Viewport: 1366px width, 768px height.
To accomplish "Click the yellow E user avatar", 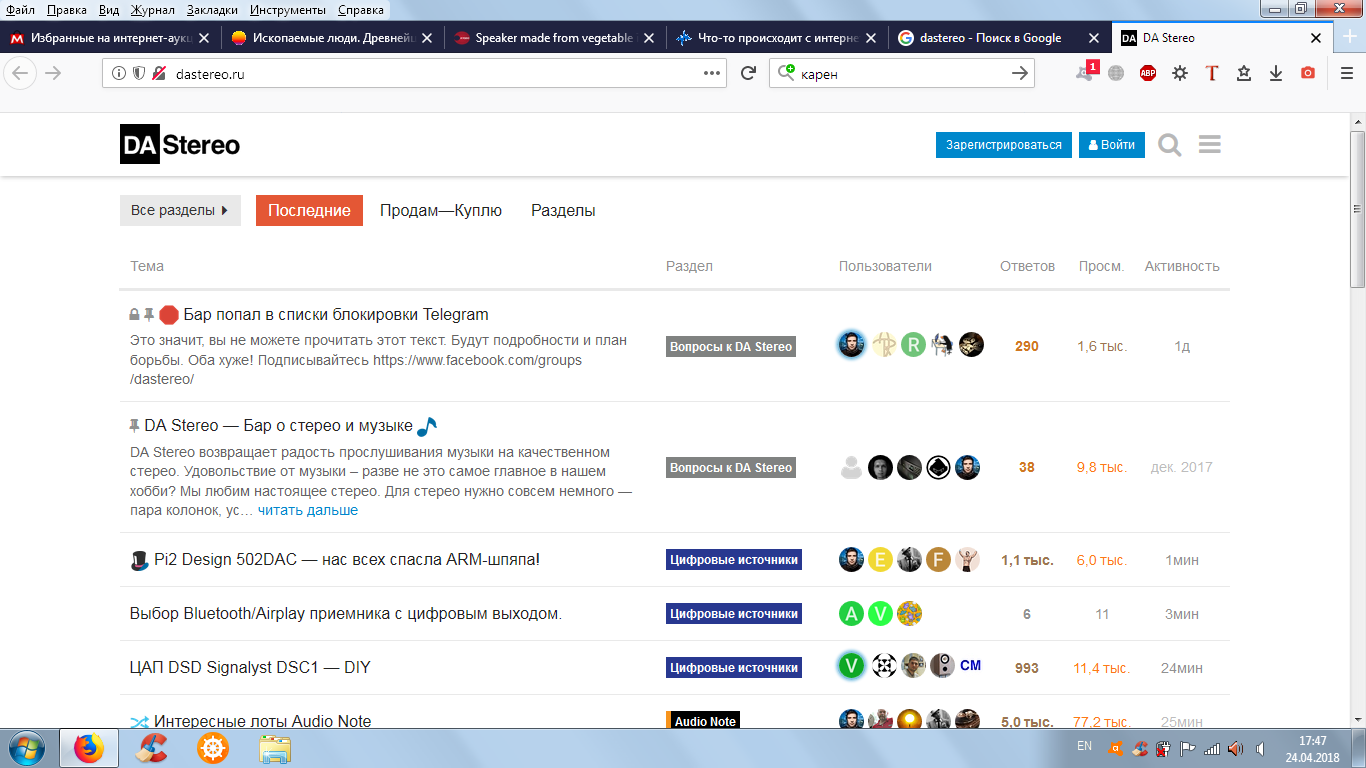I will coord(880,560).
